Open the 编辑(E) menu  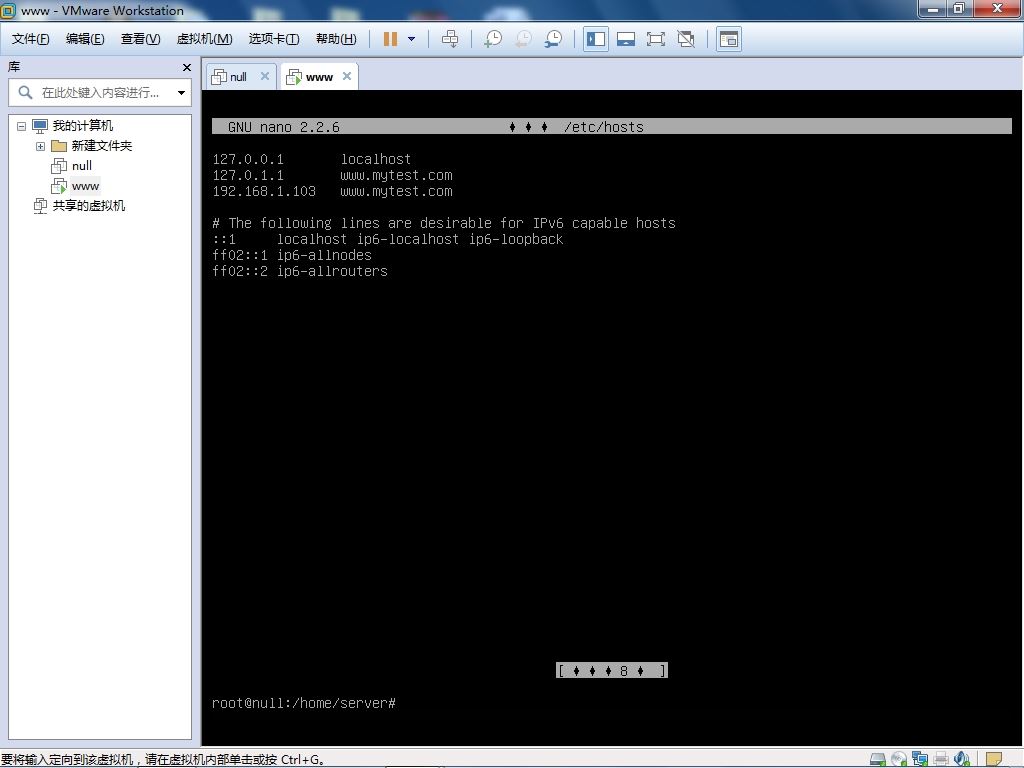click(x=85, y=39)
